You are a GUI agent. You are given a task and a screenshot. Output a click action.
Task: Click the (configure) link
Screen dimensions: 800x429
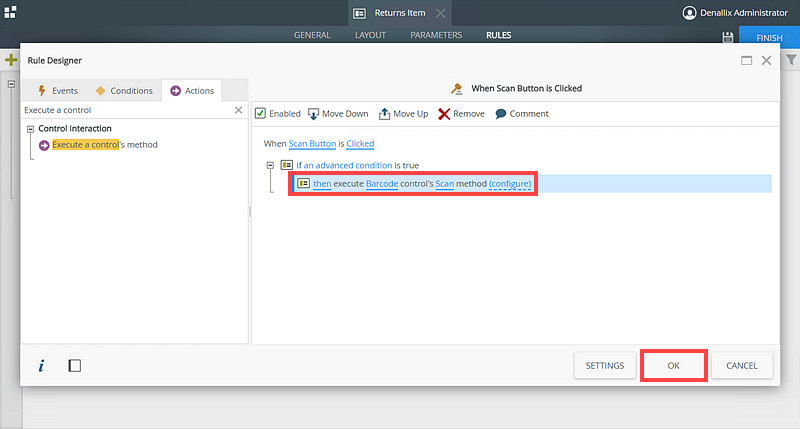[x=510, y=184]
